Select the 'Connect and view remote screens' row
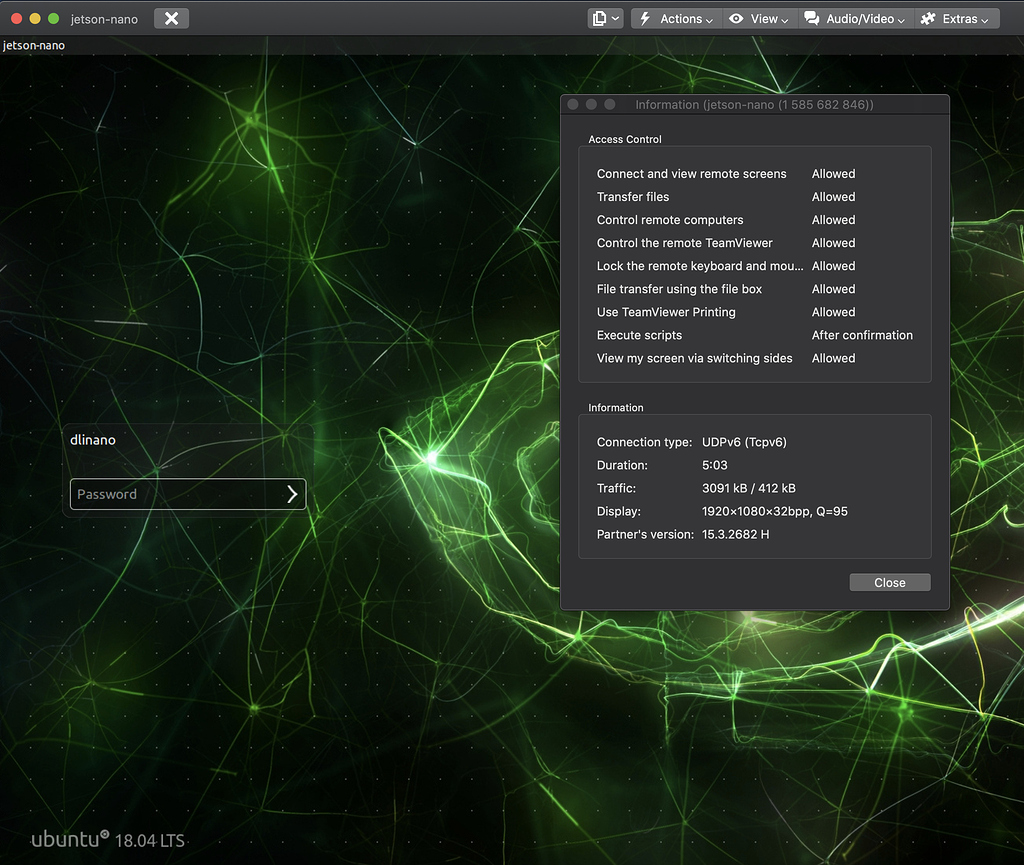This screenshot has height=865, width=1024. tap(754, 174)
